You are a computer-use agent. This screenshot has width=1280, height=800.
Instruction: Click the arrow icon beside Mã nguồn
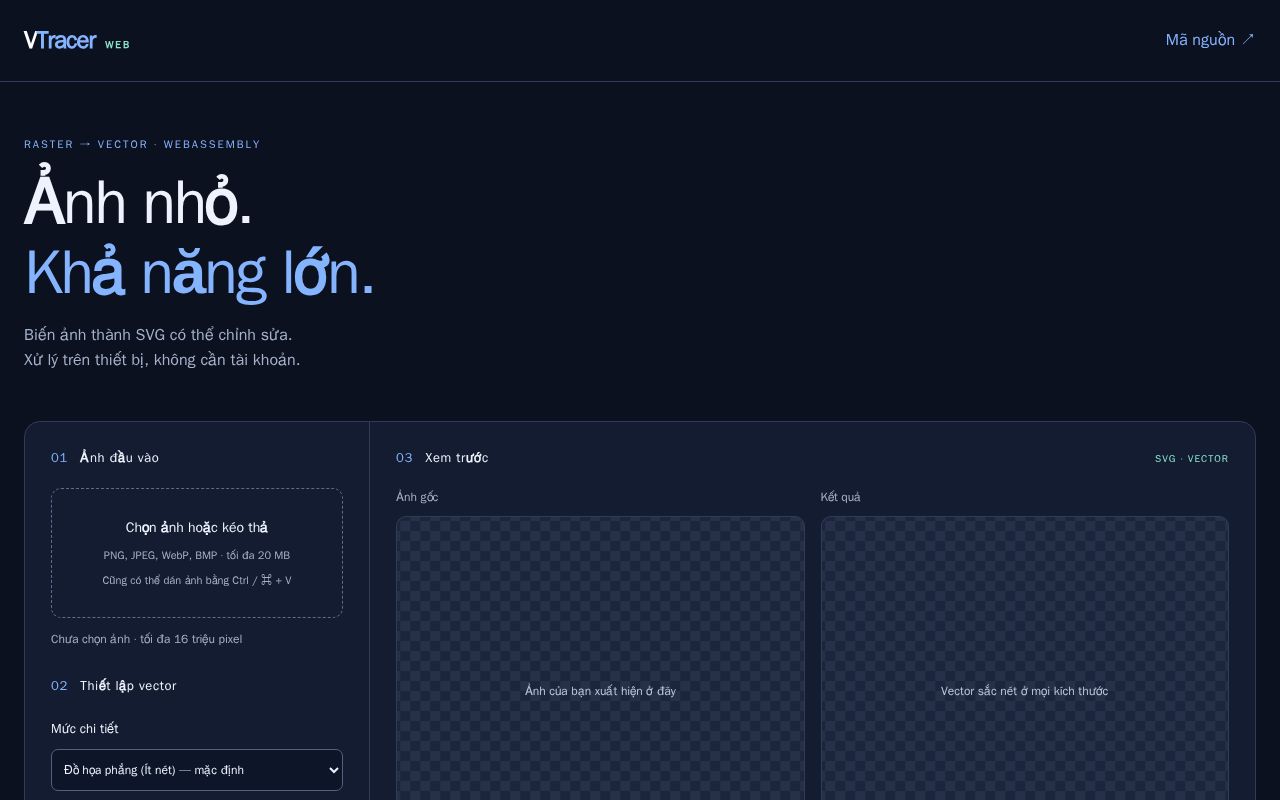[1248, 40]
